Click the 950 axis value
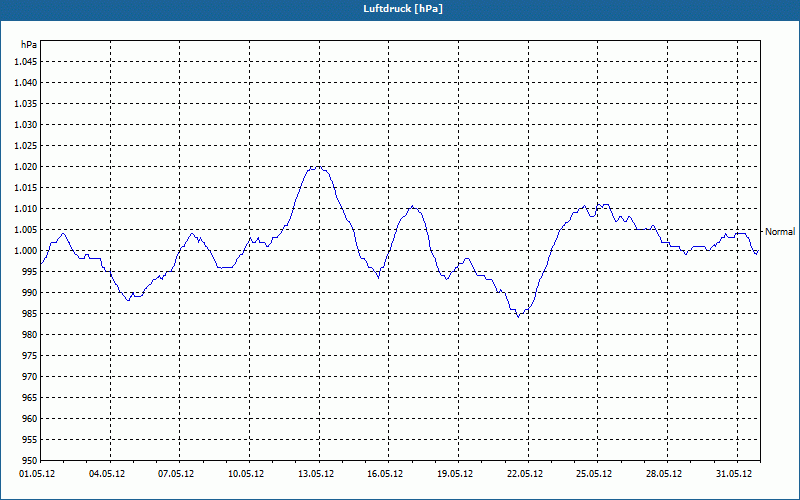 [30, 461]
